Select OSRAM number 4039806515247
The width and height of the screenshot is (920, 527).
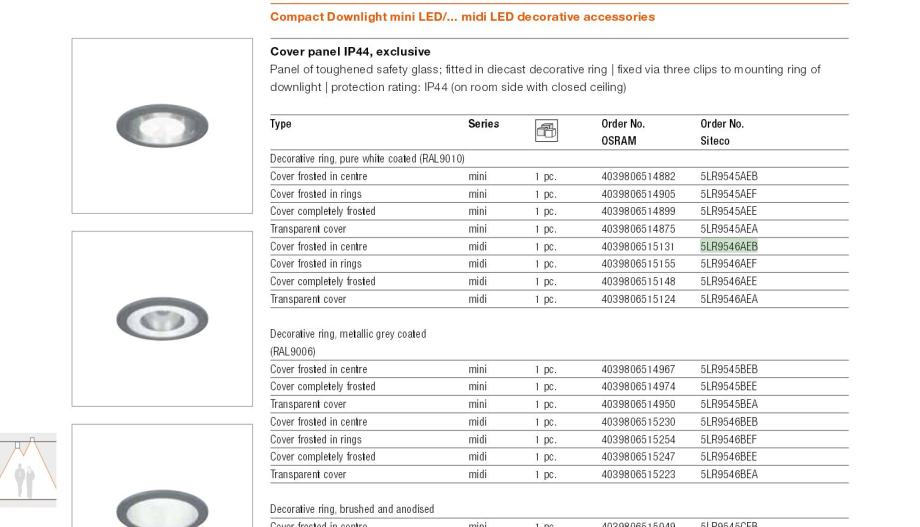point(638,457)
